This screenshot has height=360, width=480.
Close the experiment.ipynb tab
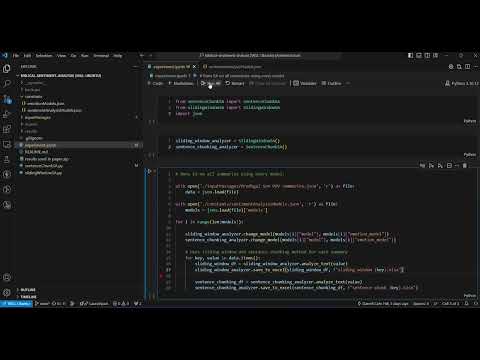[195, 67]
